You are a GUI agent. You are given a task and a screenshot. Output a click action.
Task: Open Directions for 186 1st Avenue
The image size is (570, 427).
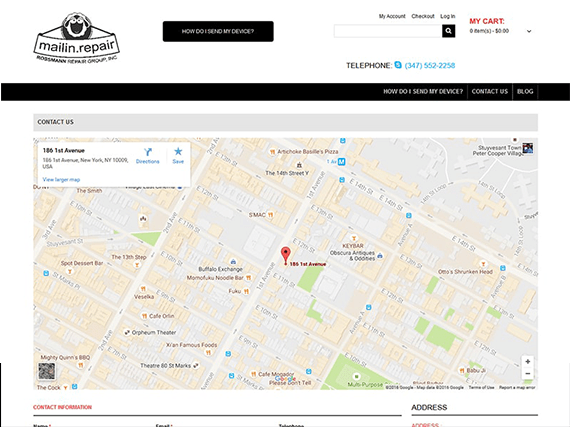(x=148, y=156)
